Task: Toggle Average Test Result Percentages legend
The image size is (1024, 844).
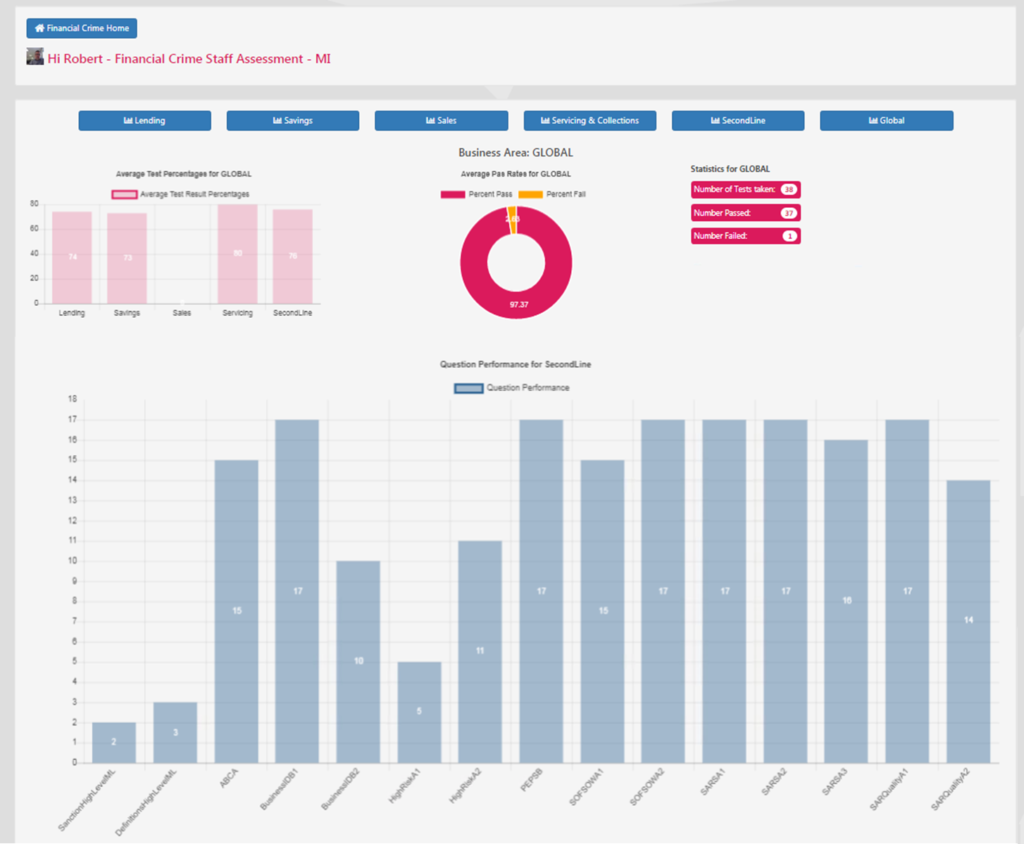Action: point(181,194)
